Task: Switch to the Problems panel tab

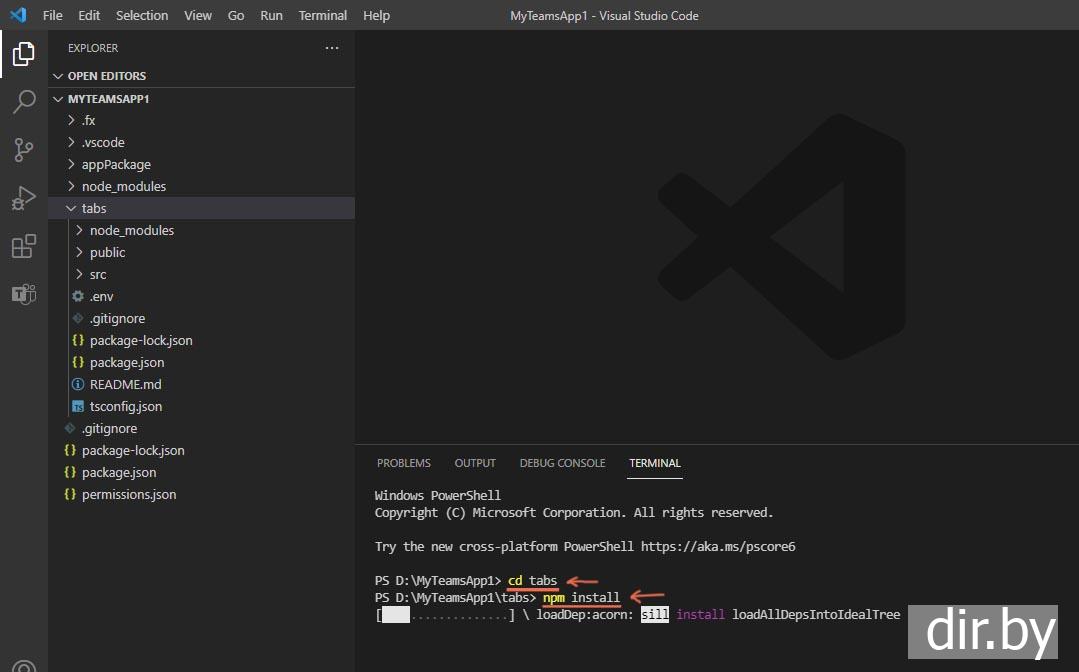Action: click(x=403, y=463)
